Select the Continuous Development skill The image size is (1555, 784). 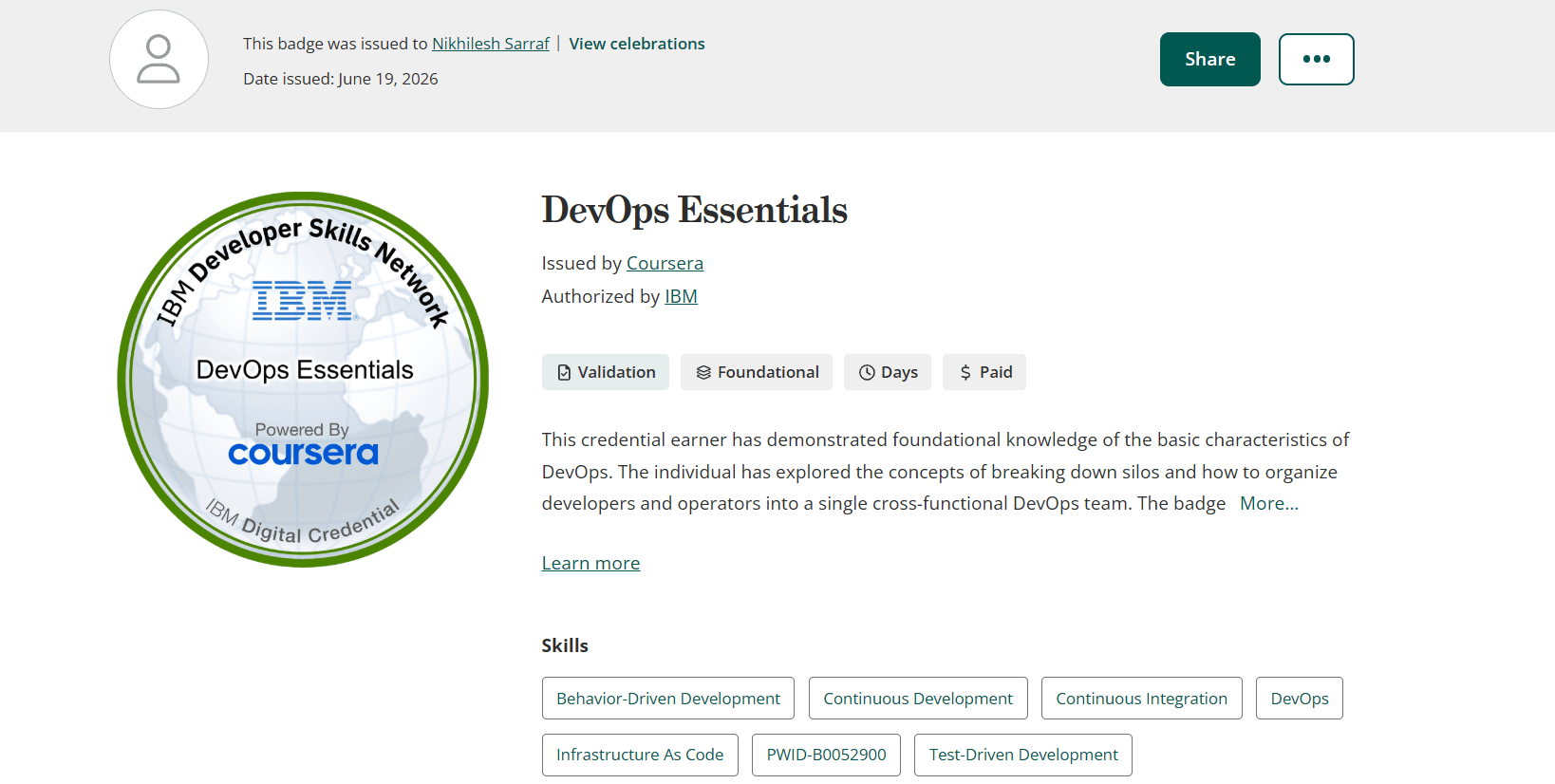[918, 699]
